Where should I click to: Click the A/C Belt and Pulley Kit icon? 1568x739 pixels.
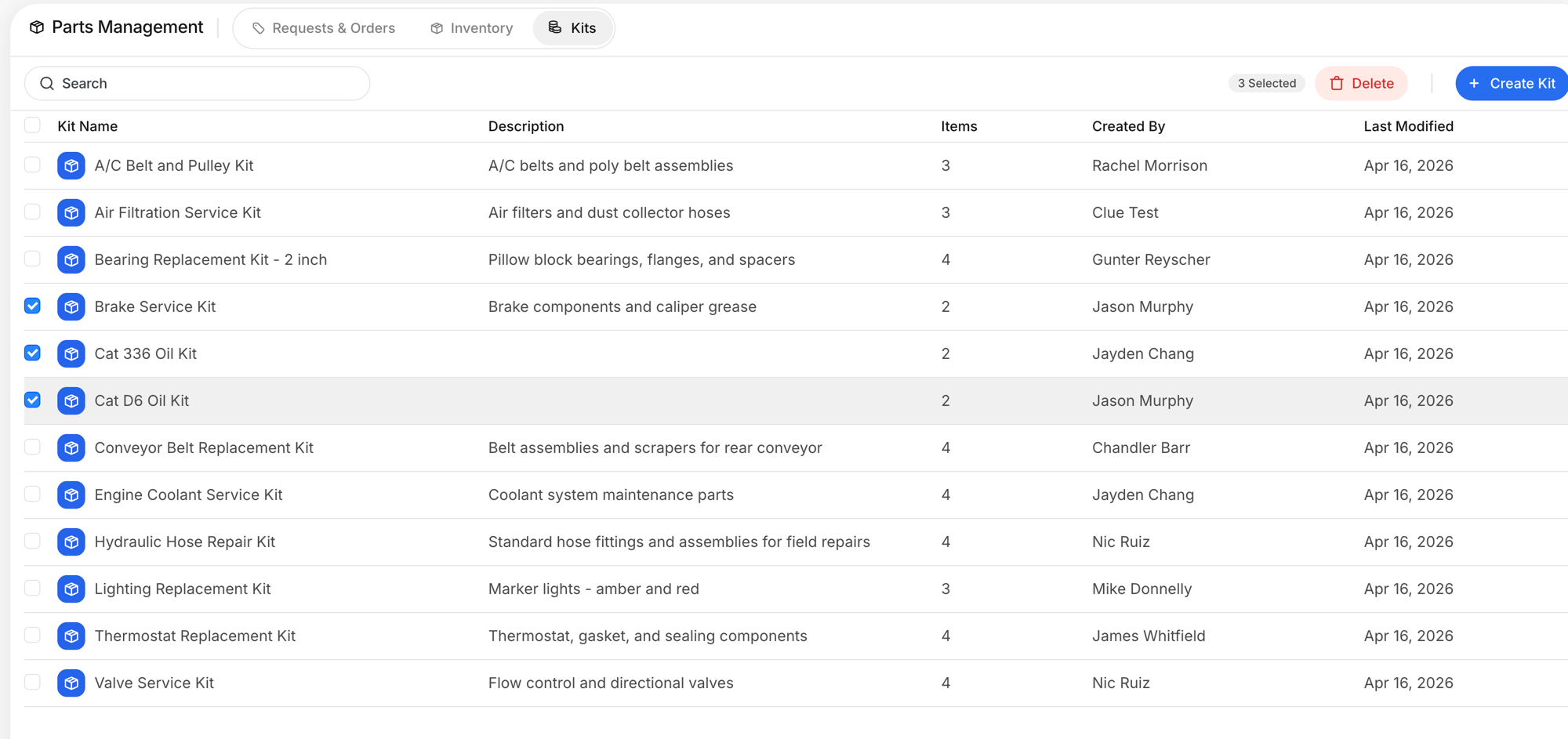[x=71, y=165]
